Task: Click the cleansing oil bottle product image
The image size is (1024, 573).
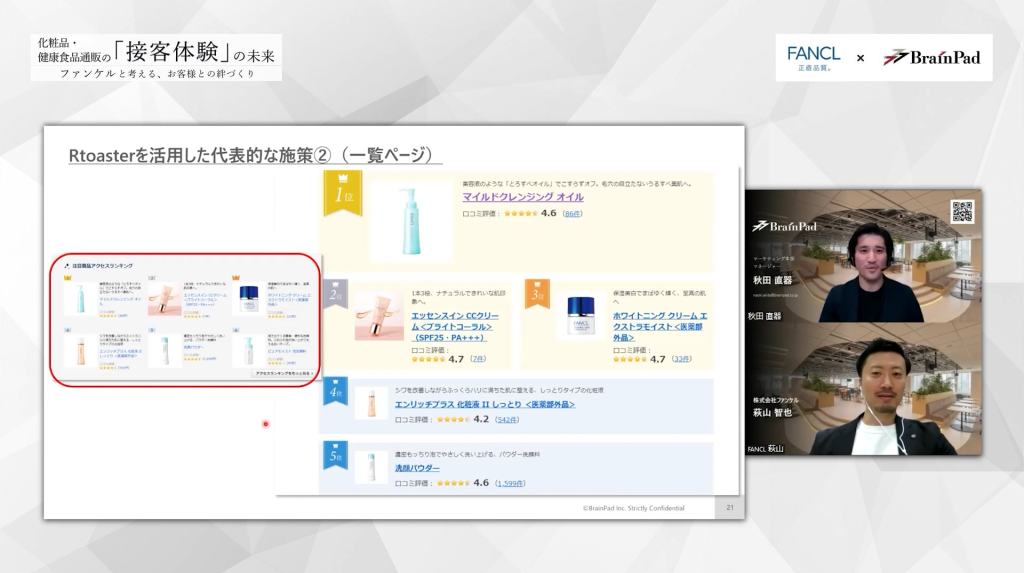Action: pyautogui.click(x=410, y=220)
